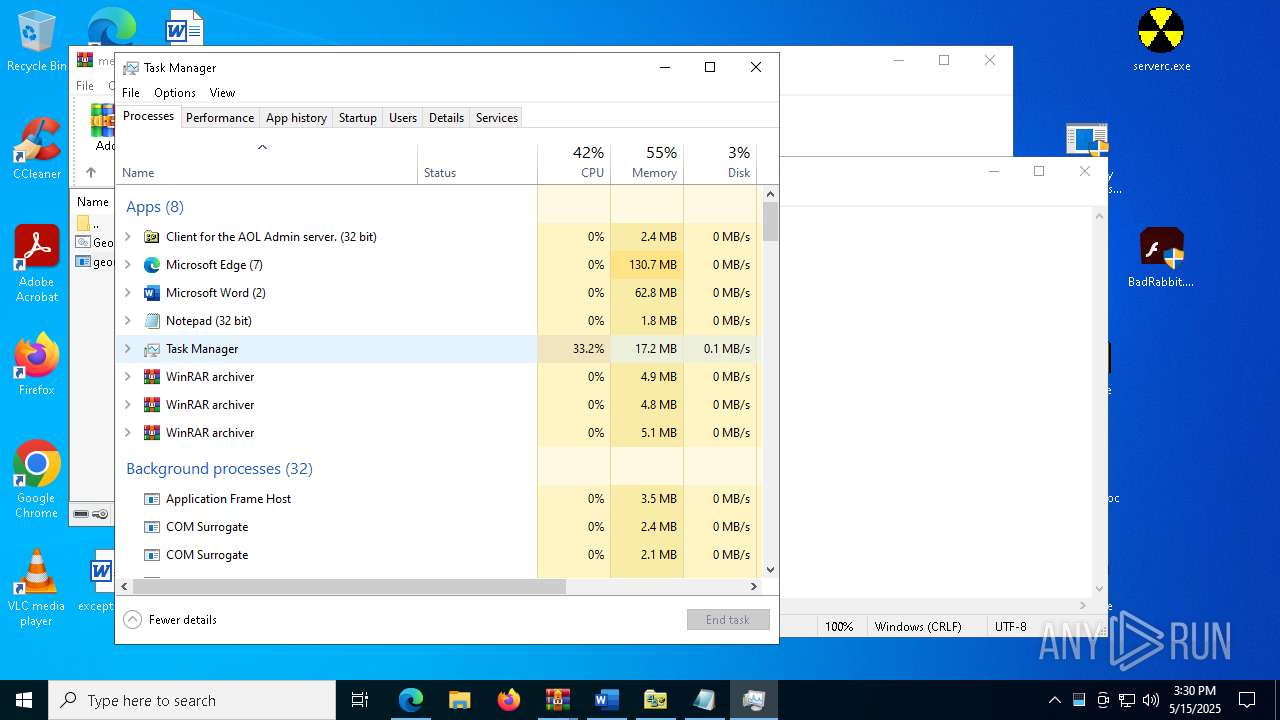Open the VLC media player desktop shortcut
The width and height of the screenshot is (1280, 720).
36,588
